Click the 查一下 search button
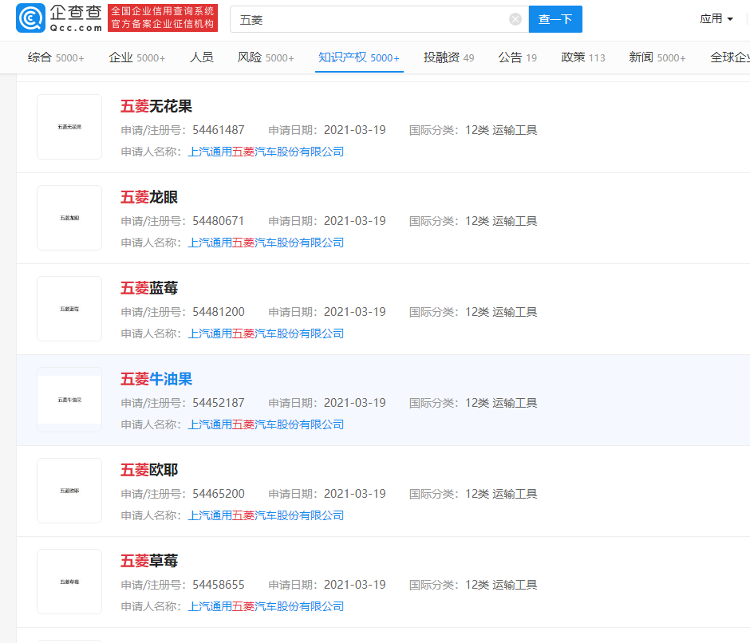This screenshot has width=750, height=643. [555, 19]
